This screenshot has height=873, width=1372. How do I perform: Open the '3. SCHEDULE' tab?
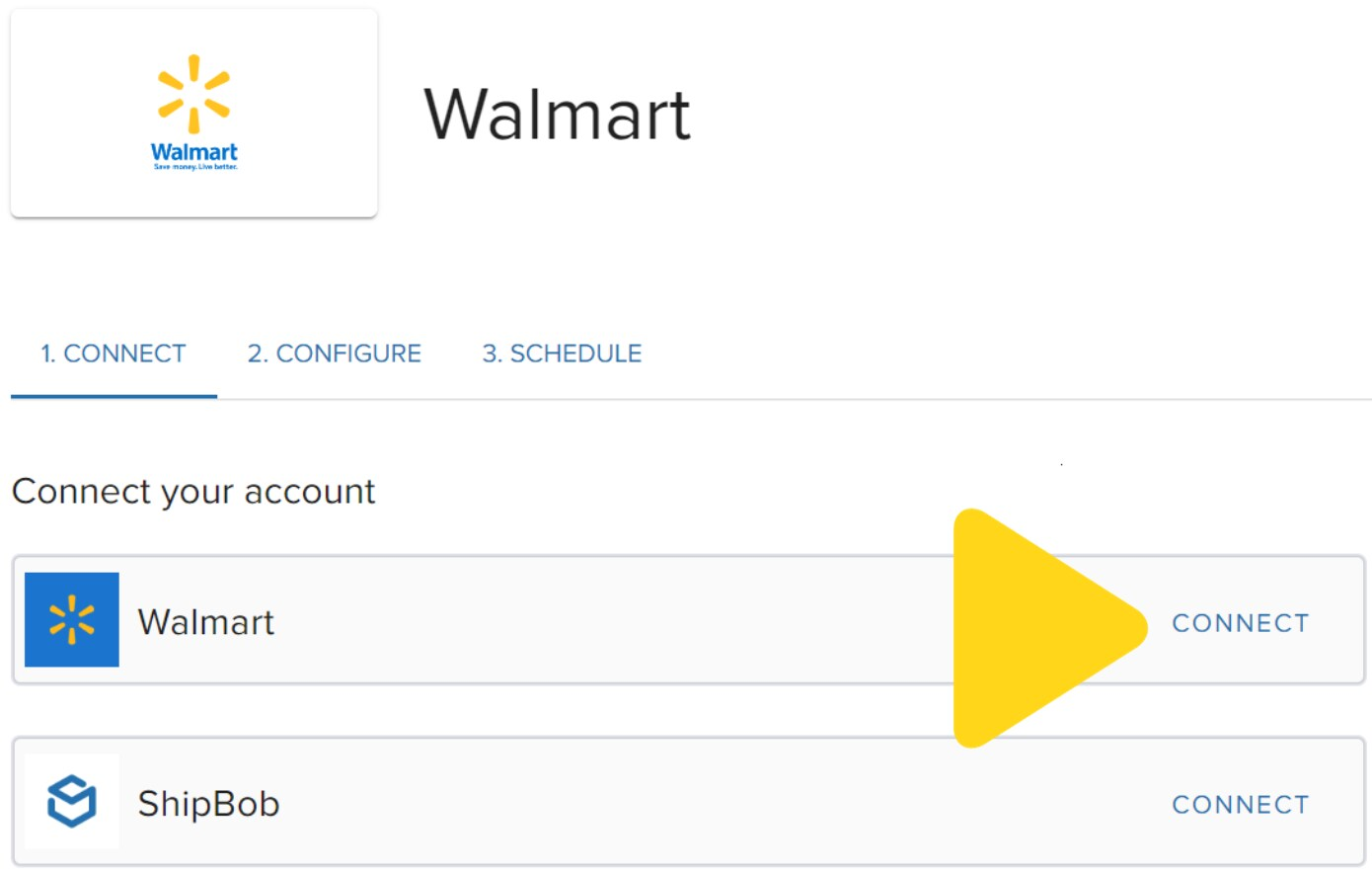561,354
